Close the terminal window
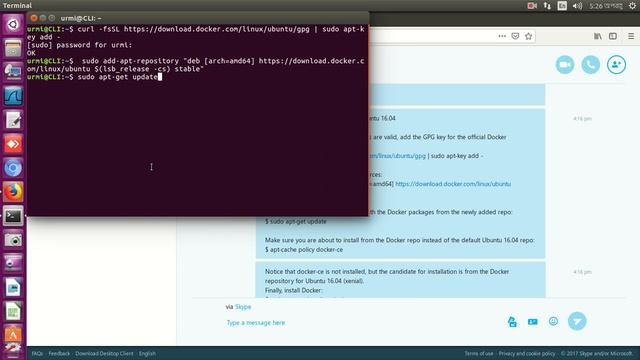 [x=34, y=18]
